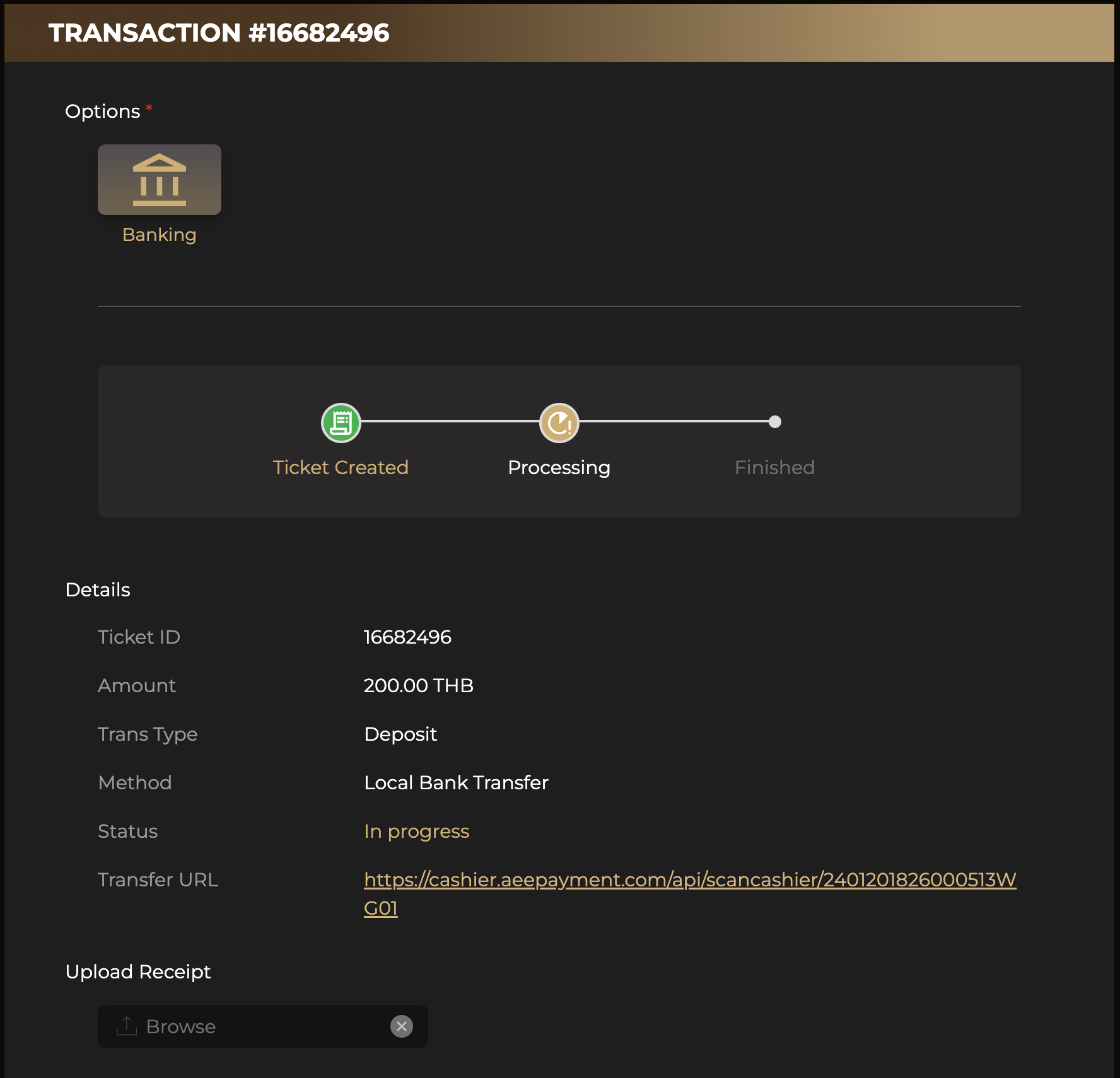Click the progress line between Processing and Finished
This screenshot has height=1078, width=1120.
pyautogui.click(x=675, y=421)
